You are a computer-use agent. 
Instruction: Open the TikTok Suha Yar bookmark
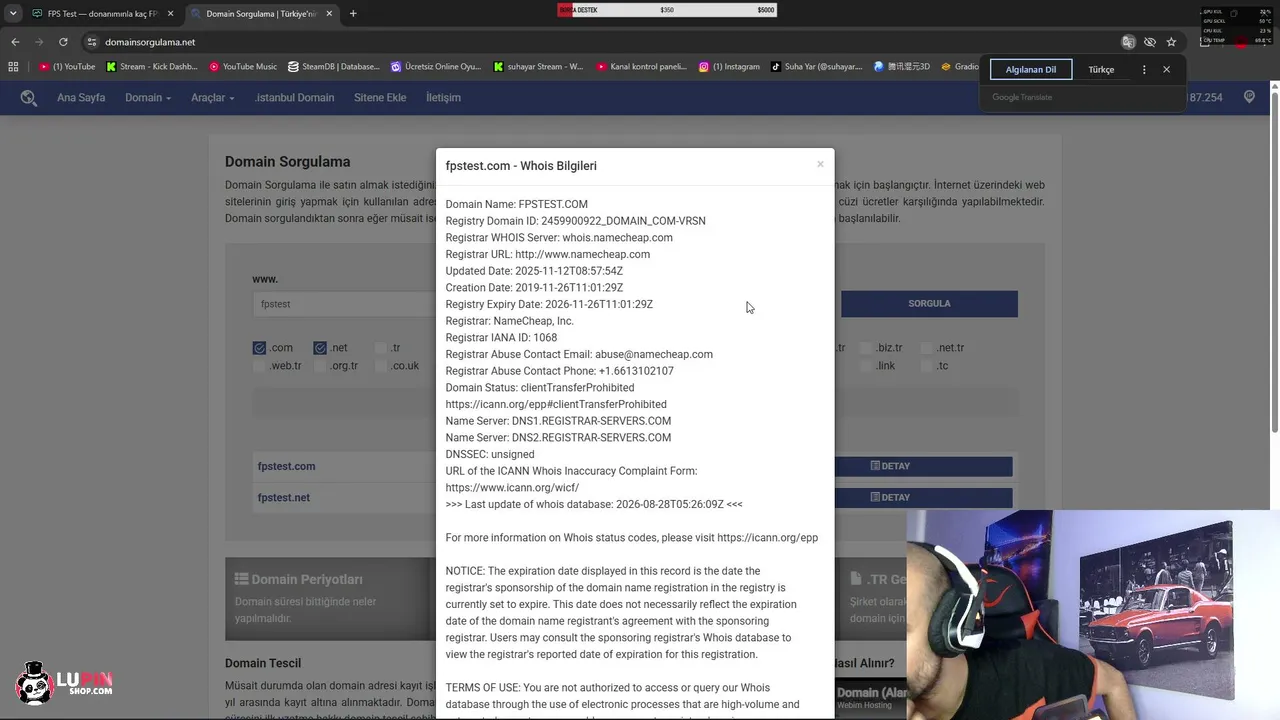pyautogui.click(x=816, y=67)
